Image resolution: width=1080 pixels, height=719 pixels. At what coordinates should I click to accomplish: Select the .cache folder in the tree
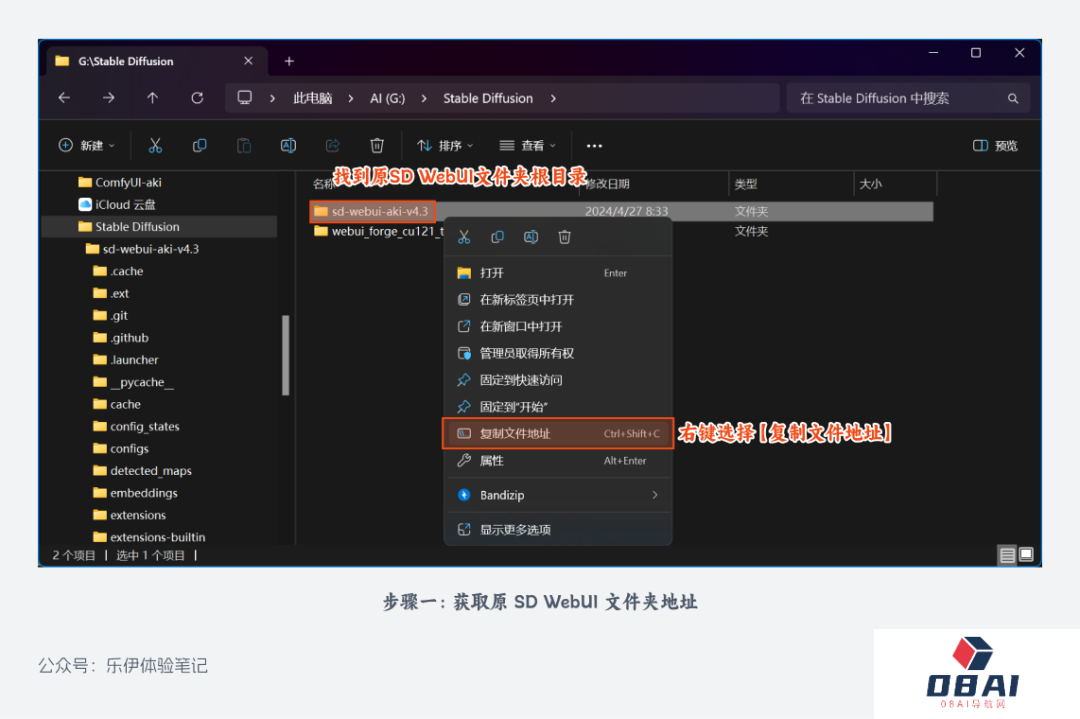coord(118,271)
